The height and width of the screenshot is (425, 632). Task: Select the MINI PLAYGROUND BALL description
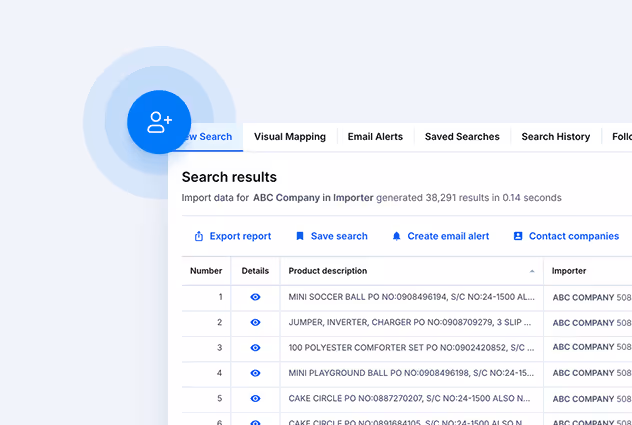pos(411,373)
